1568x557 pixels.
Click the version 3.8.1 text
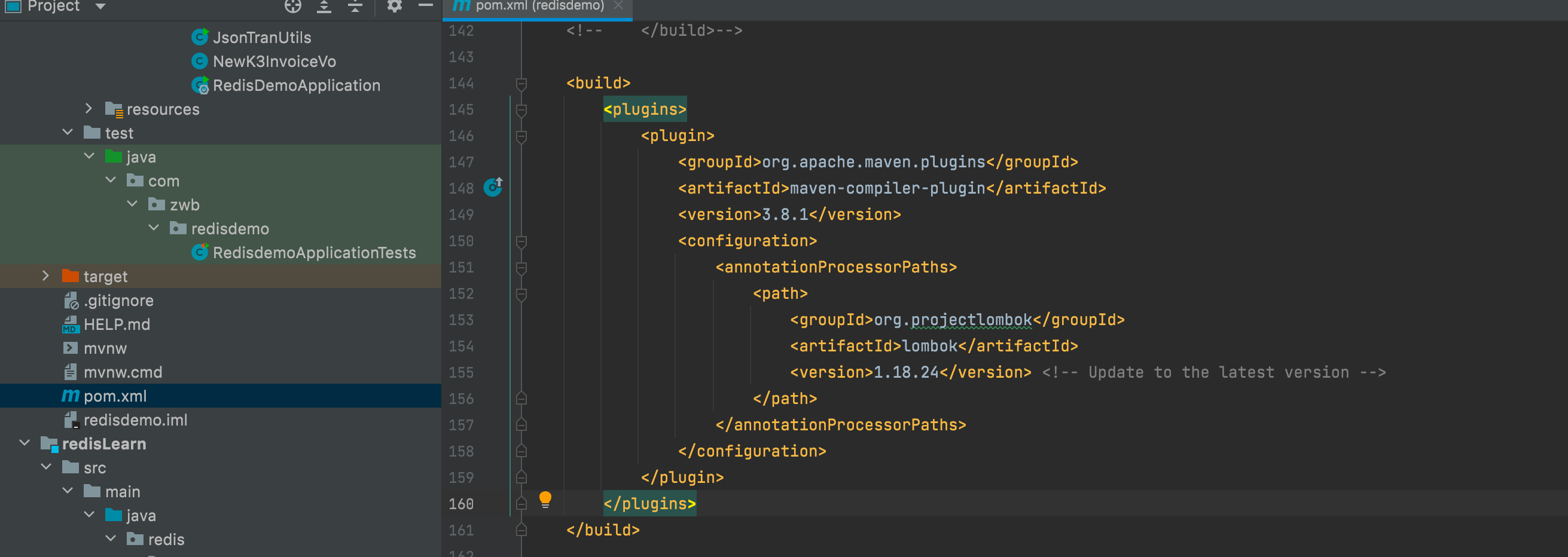(x=785, y=215)
